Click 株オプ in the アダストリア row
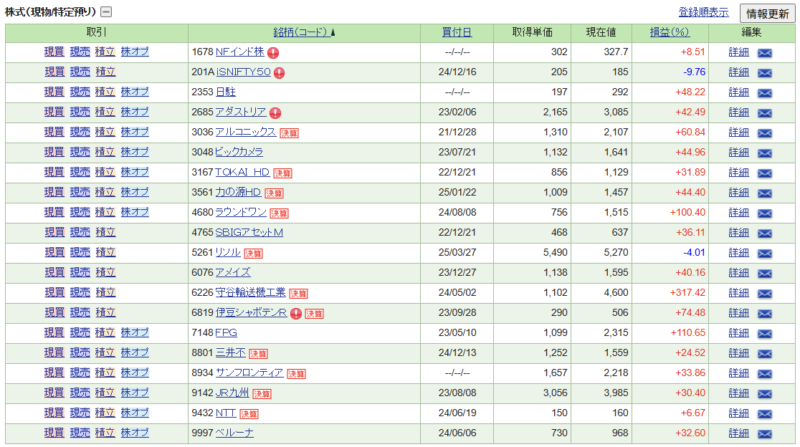The height and width of the screenshot is (447, 800). coord(135,112)
